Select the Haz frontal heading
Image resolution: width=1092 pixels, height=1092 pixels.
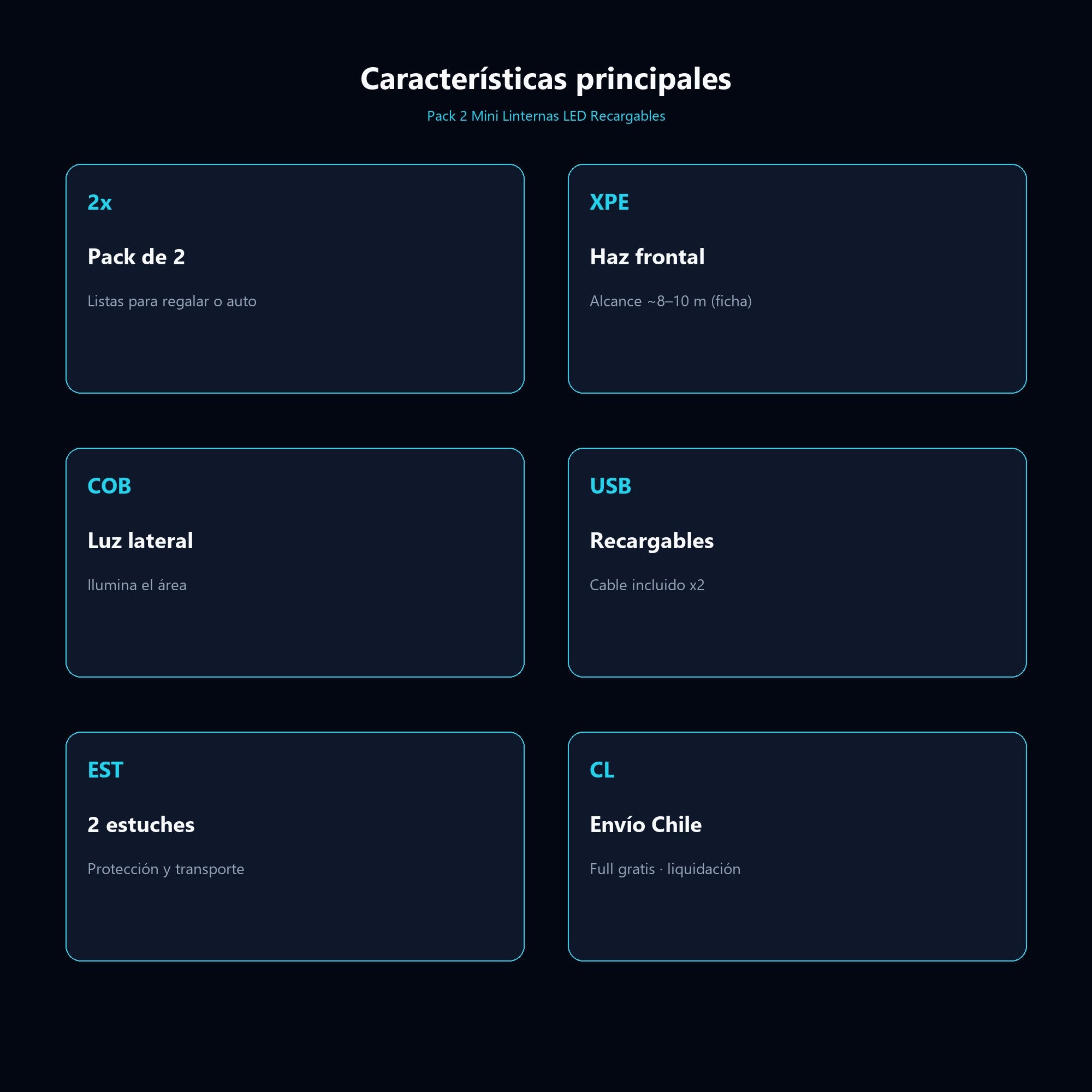pos(646,257)
